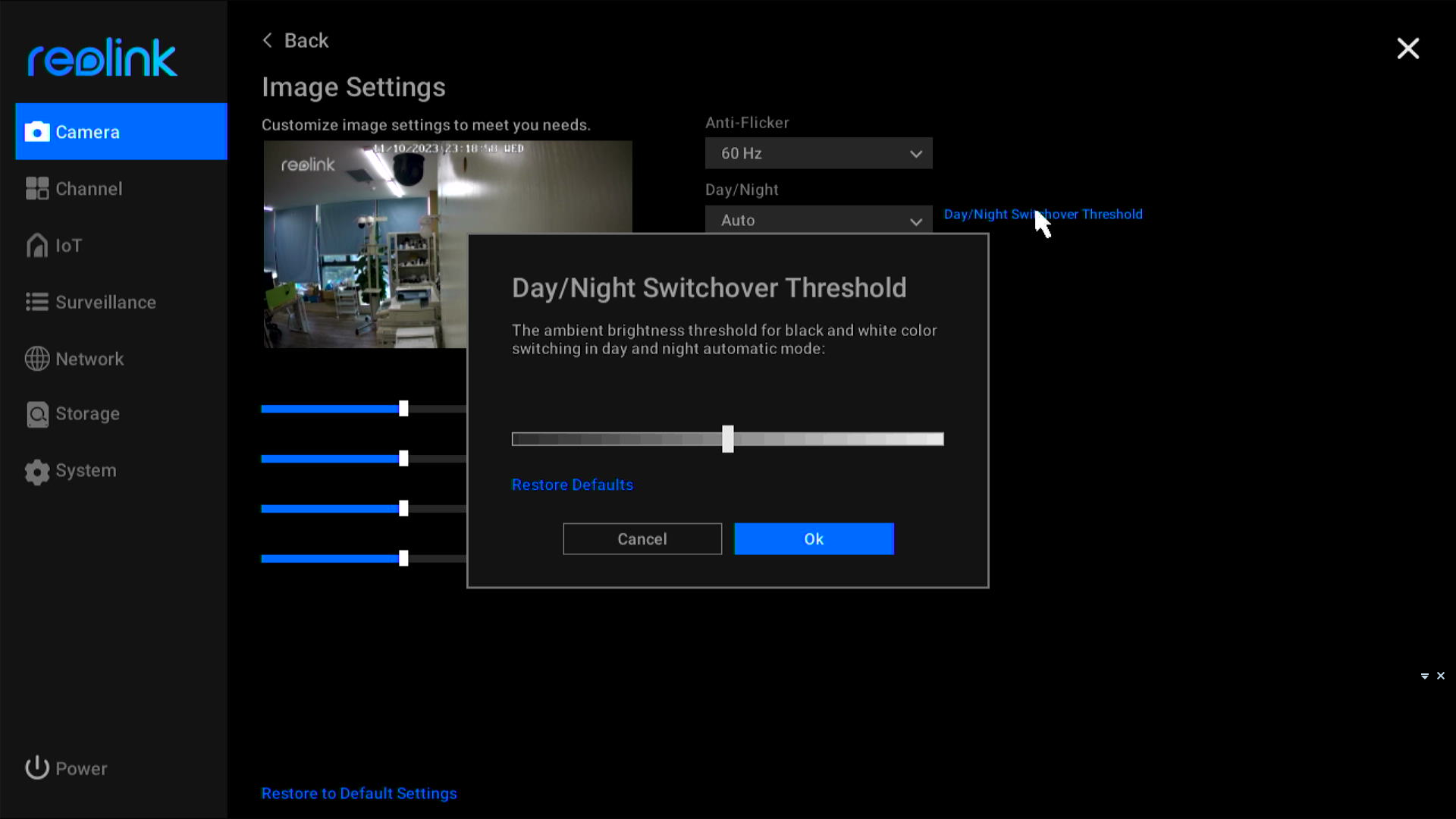Click Back navigation arrow

pos(266,40)
